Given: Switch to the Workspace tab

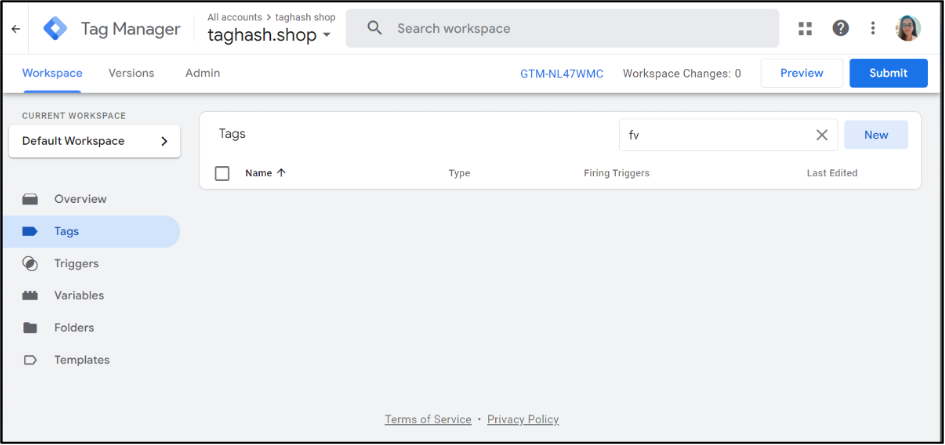Looking at the screenshot, I should pos(52,73).
